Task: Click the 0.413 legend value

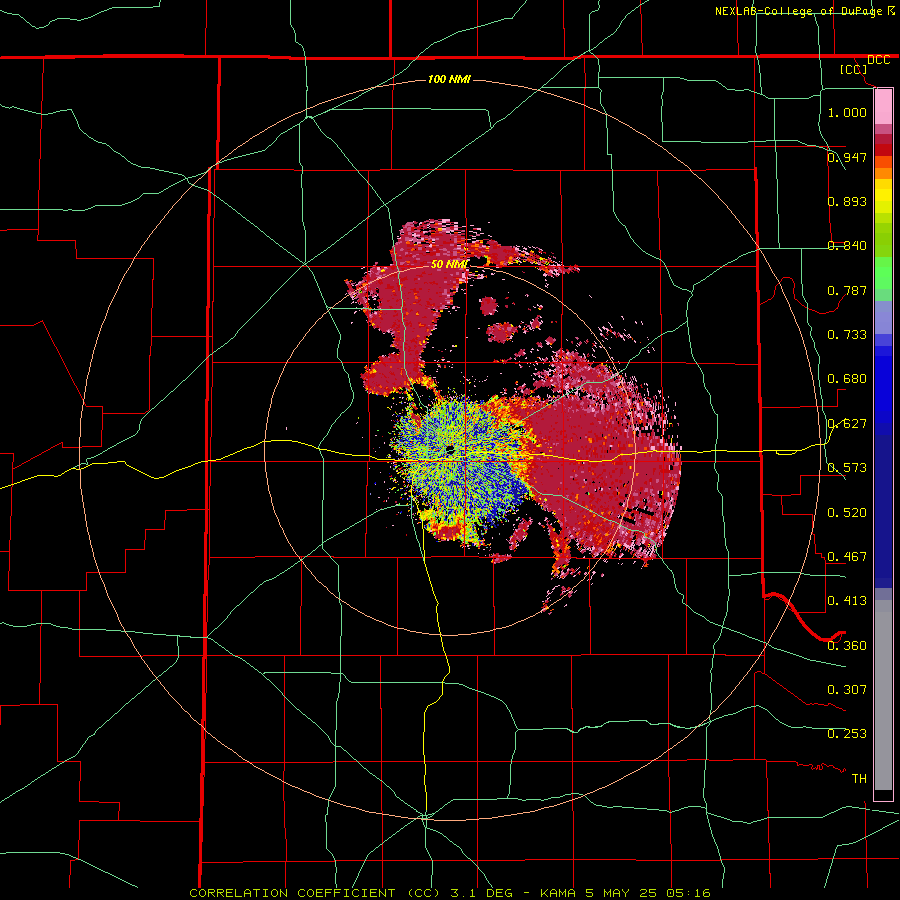Action: pyautogui.click(x=847, y=601)
